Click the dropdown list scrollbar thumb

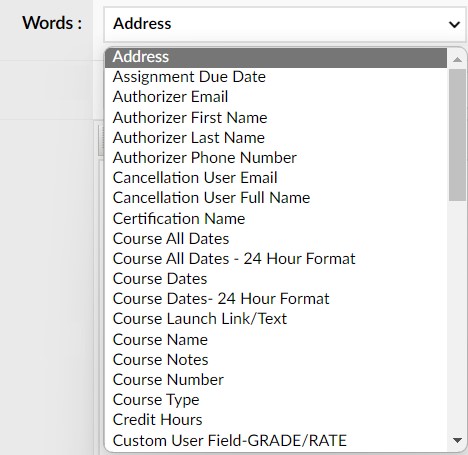pyautogui.click(x=457, y=135)
